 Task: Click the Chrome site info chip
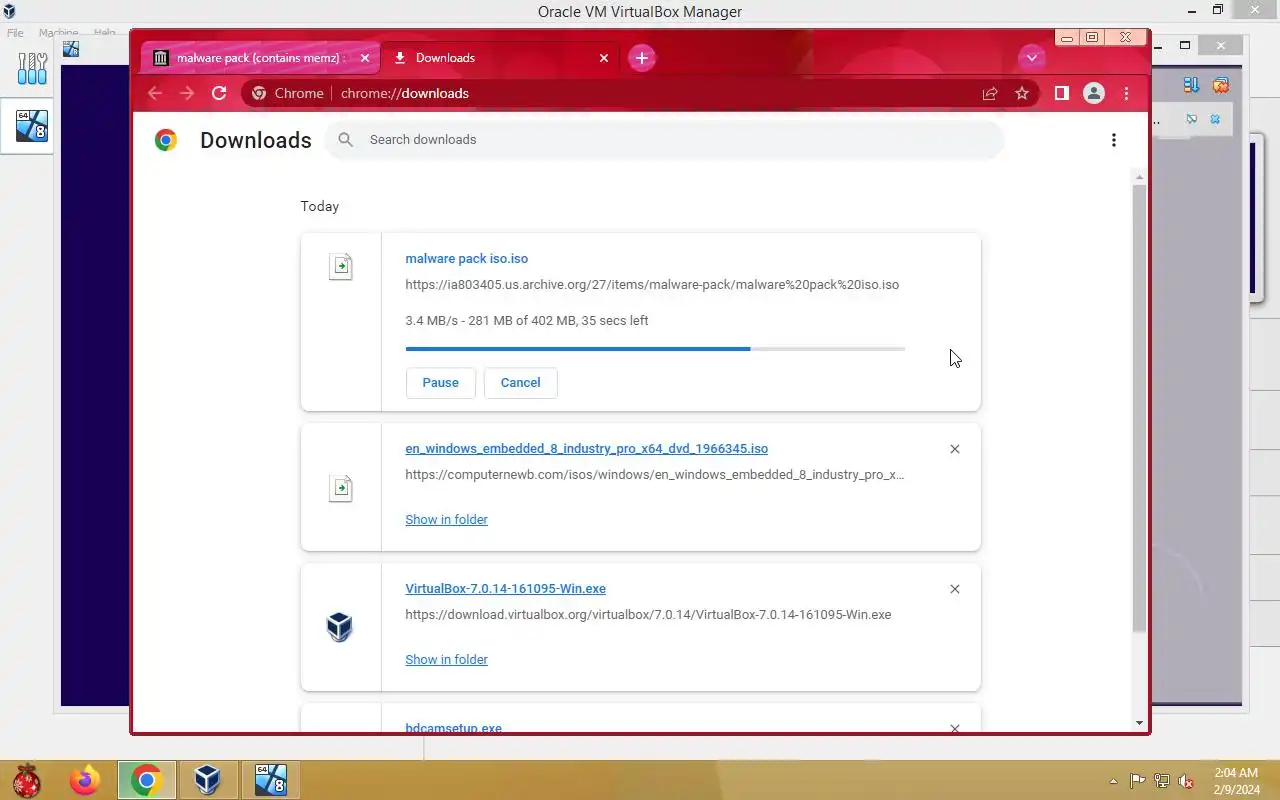(x=288, y=93)
